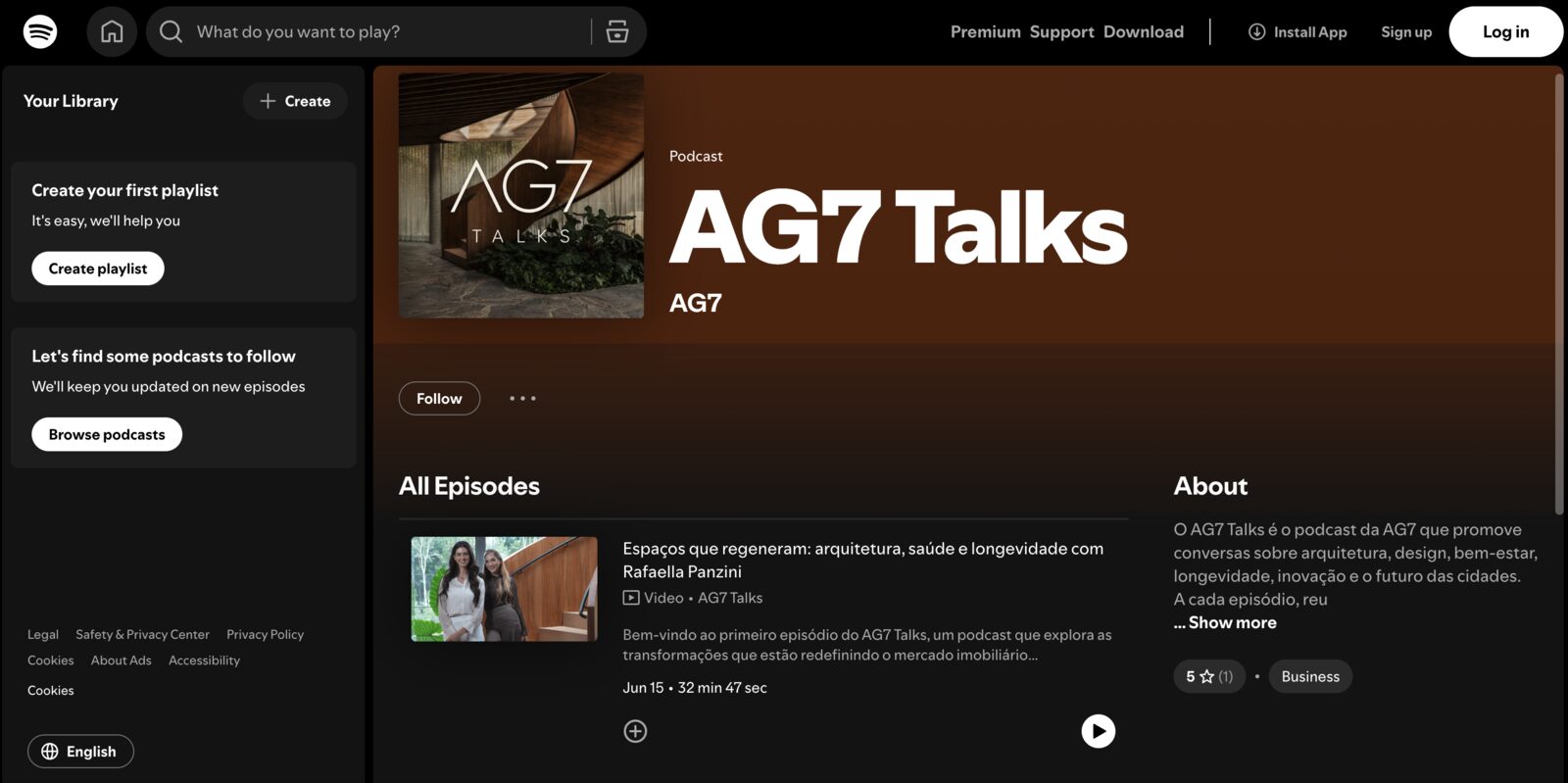Screen dimensions: 1568x783
Task: Click the star rating chip
Action: point(1209,676)
